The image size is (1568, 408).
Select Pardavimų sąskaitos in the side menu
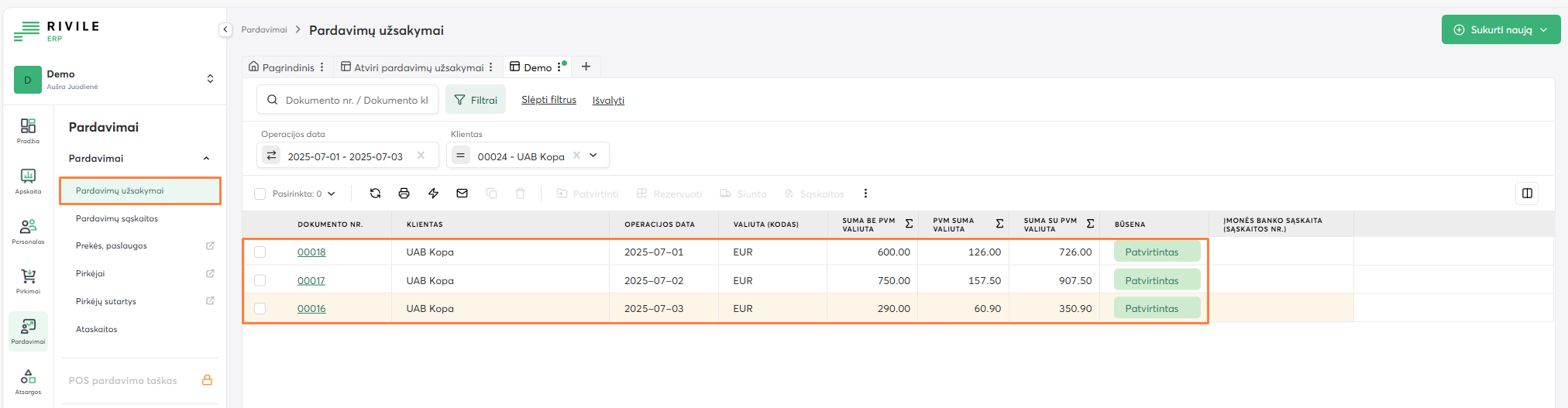point(117,218)
